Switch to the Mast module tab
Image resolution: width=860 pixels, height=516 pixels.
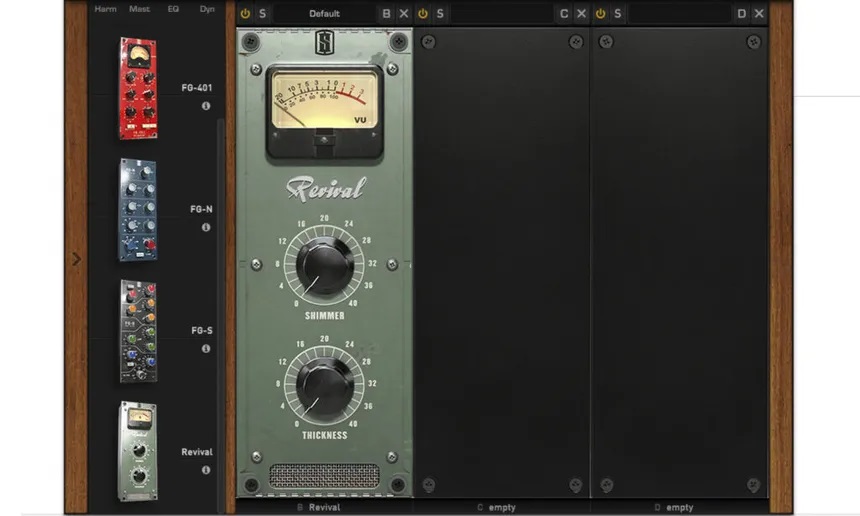coord(139,9)
